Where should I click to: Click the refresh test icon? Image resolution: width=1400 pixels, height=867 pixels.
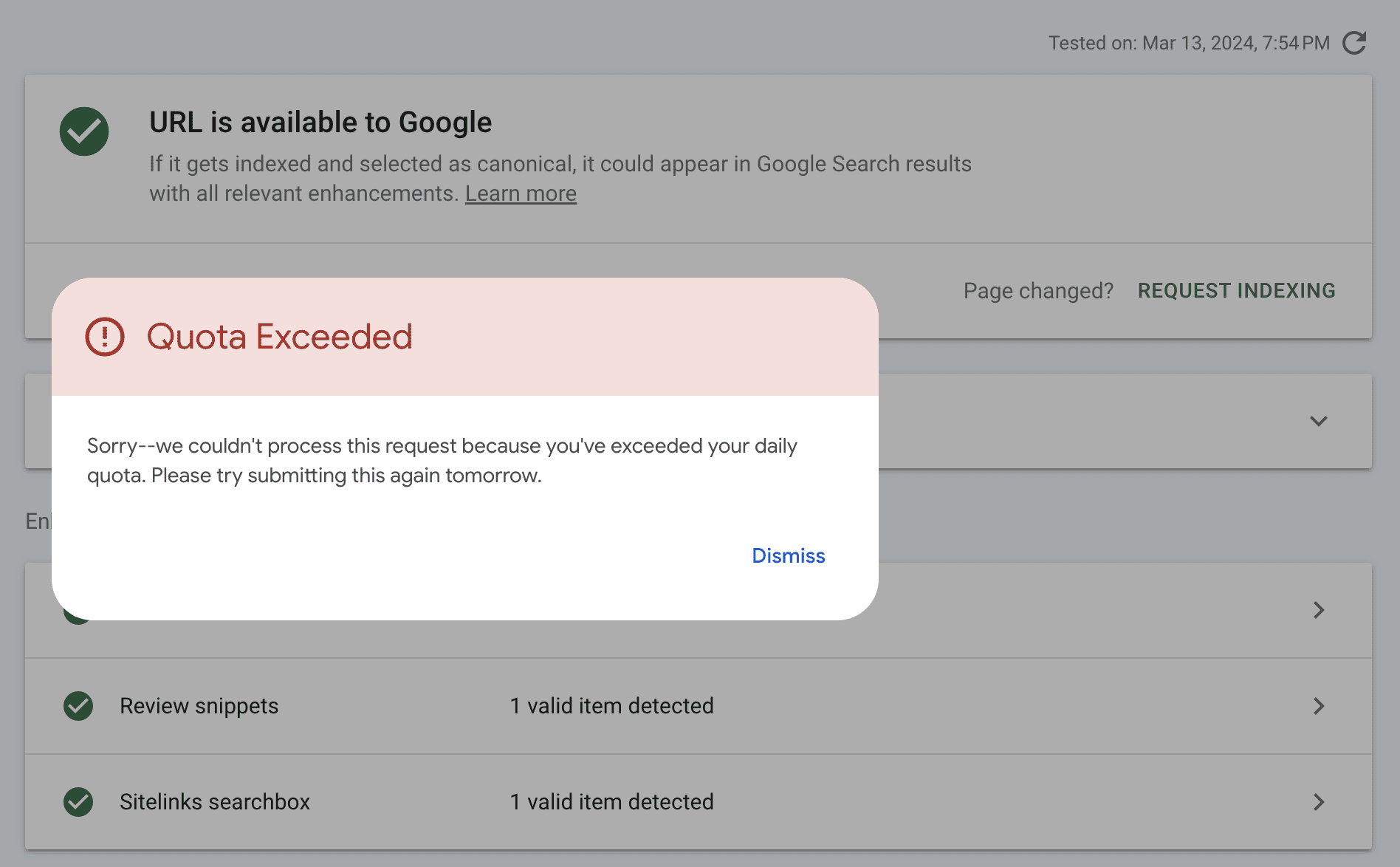[x=1354, y=43]
